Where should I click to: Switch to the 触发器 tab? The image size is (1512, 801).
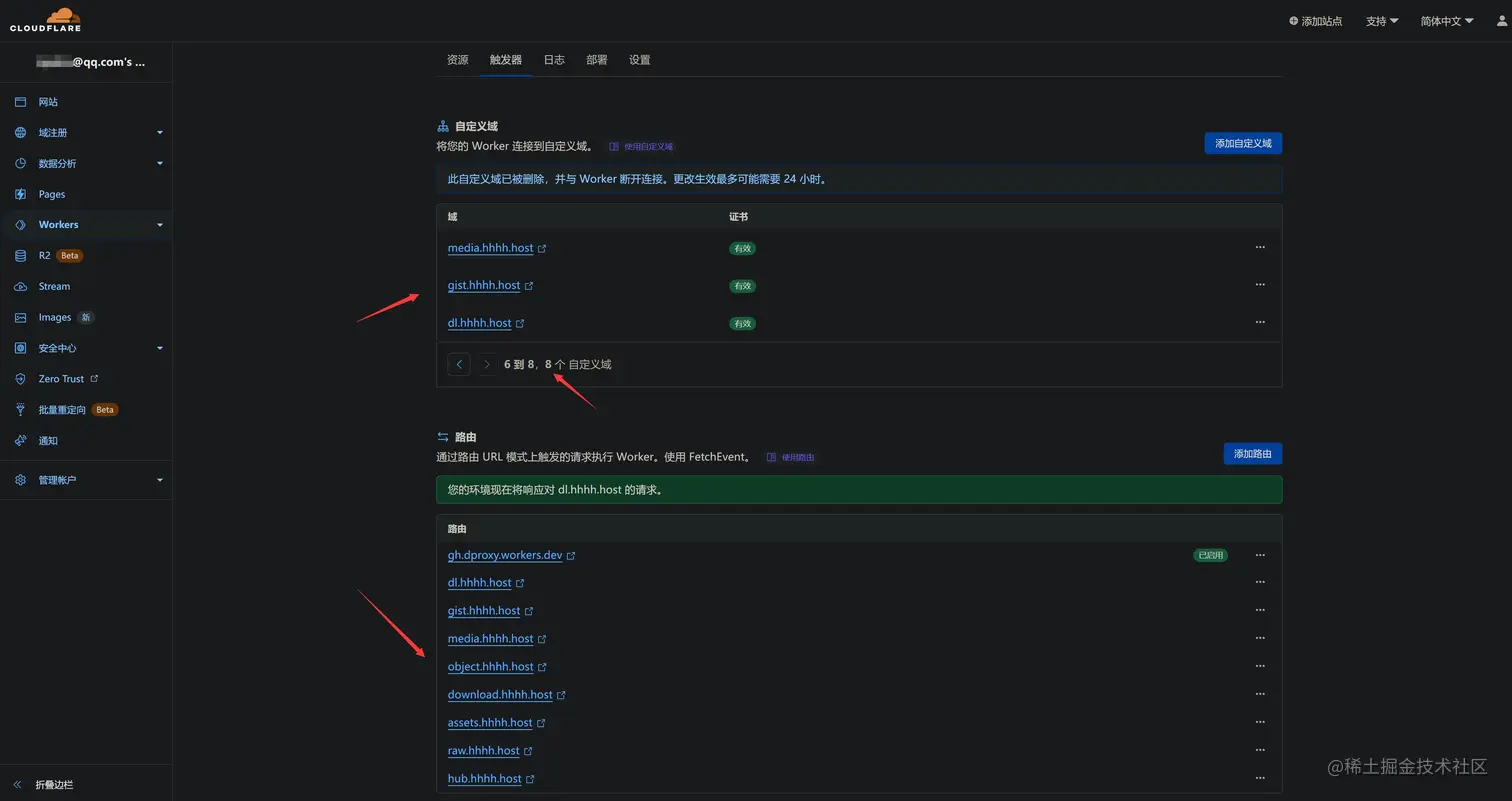point(506,60)
